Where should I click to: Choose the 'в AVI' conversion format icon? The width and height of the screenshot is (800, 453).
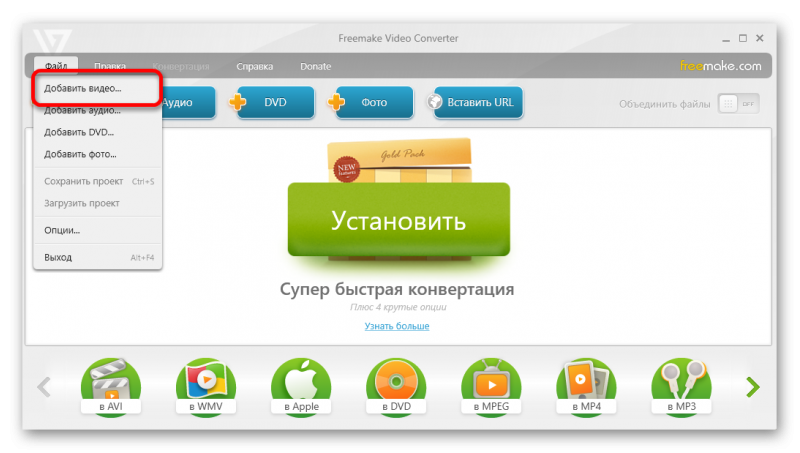pyautogui.click(x=111, y=388)
